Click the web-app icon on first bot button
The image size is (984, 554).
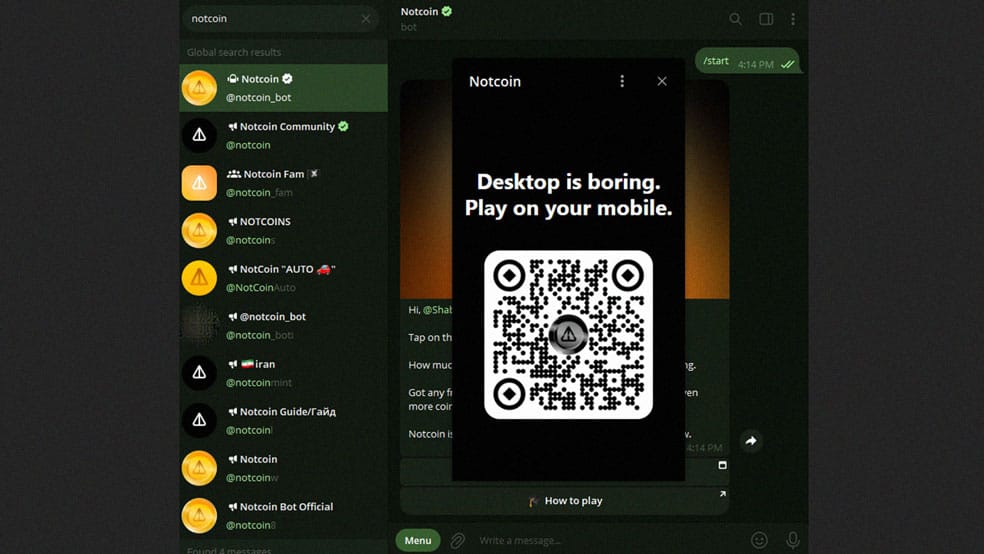click(x=722, y=465)
